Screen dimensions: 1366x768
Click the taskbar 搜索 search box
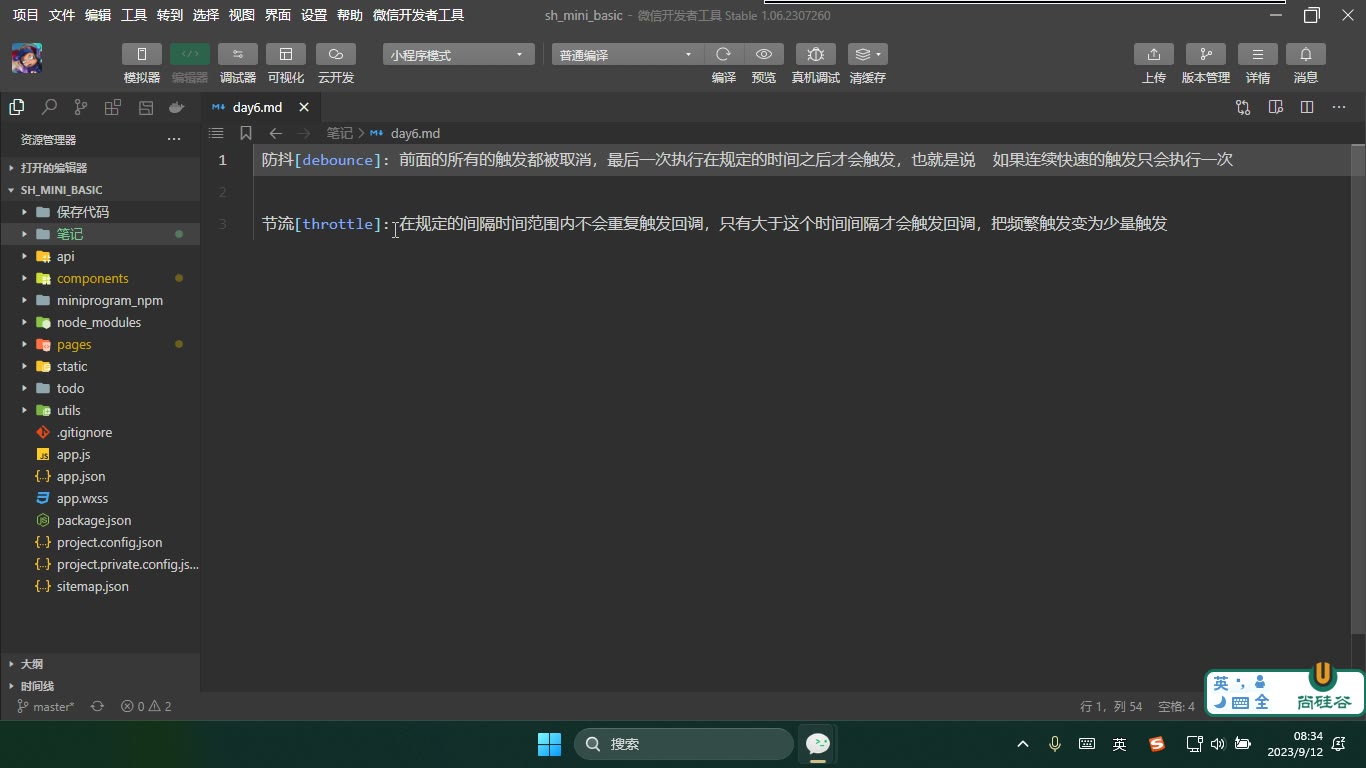pos(684,744)
